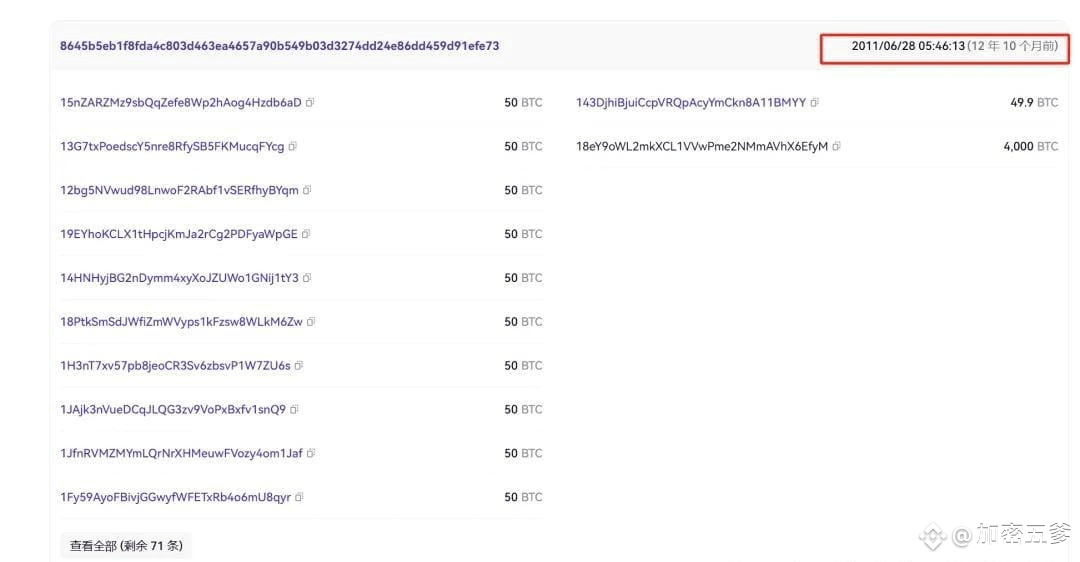Copy address 1H3nT7xv57pb8jeoCR3Sv6zbsvP1W7ZU6s

[299, 366]
